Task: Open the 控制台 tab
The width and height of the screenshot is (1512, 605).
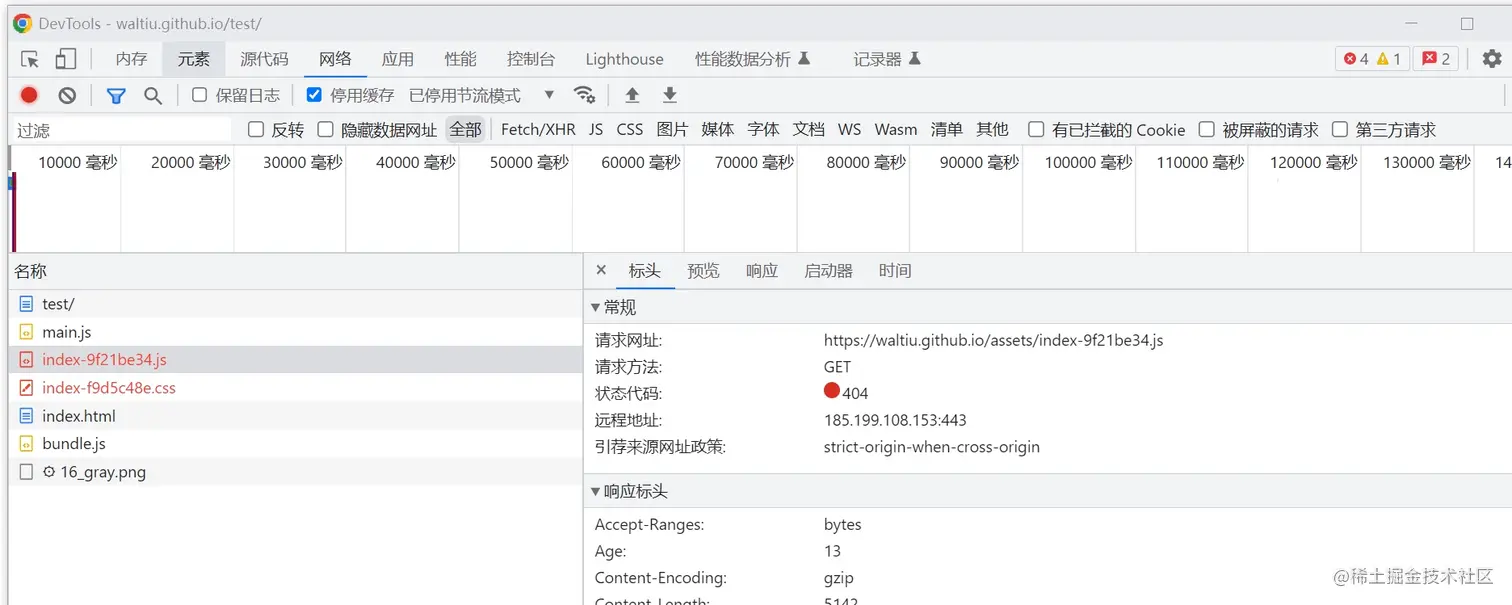Action: [531, 59]
